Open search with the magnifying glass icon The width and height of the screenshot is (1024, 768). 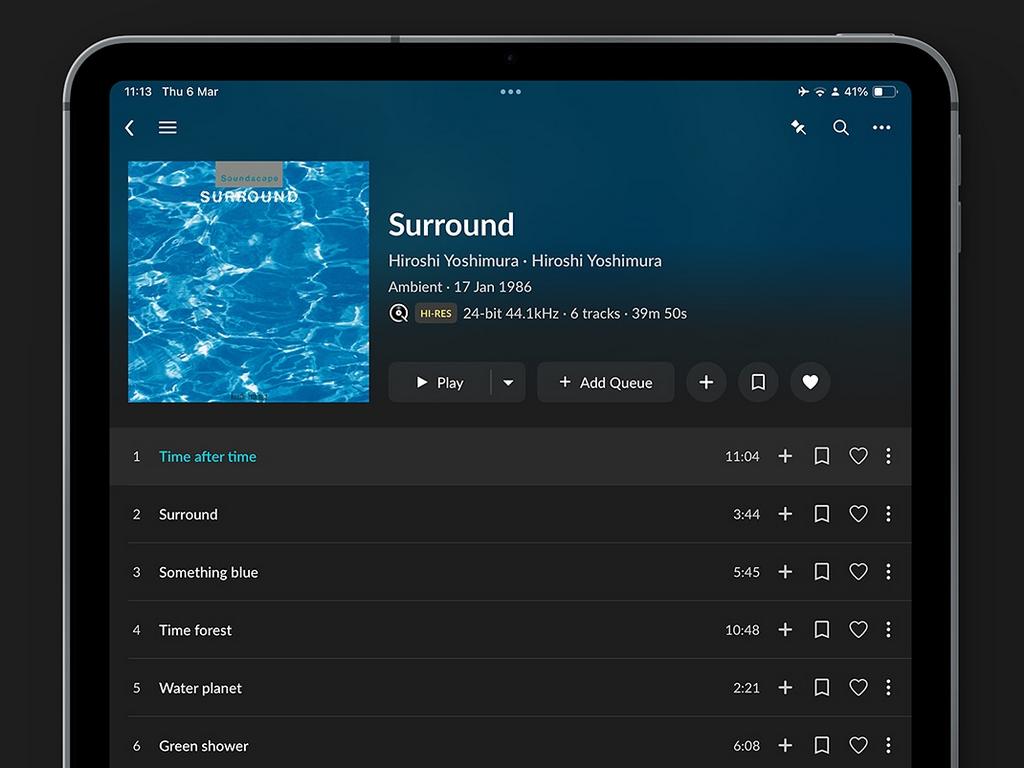click(x=840, y=128)
